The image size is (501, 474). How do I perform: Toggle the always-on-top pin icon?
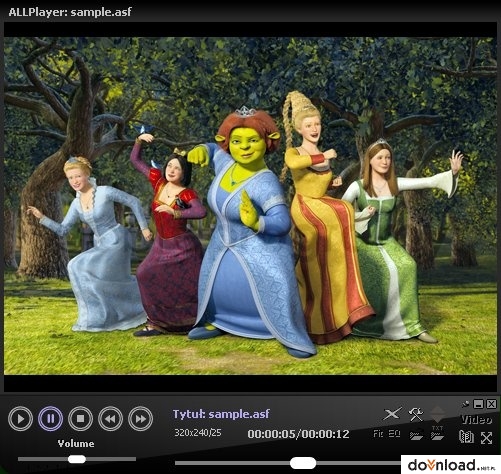click(x=465, y=404)
